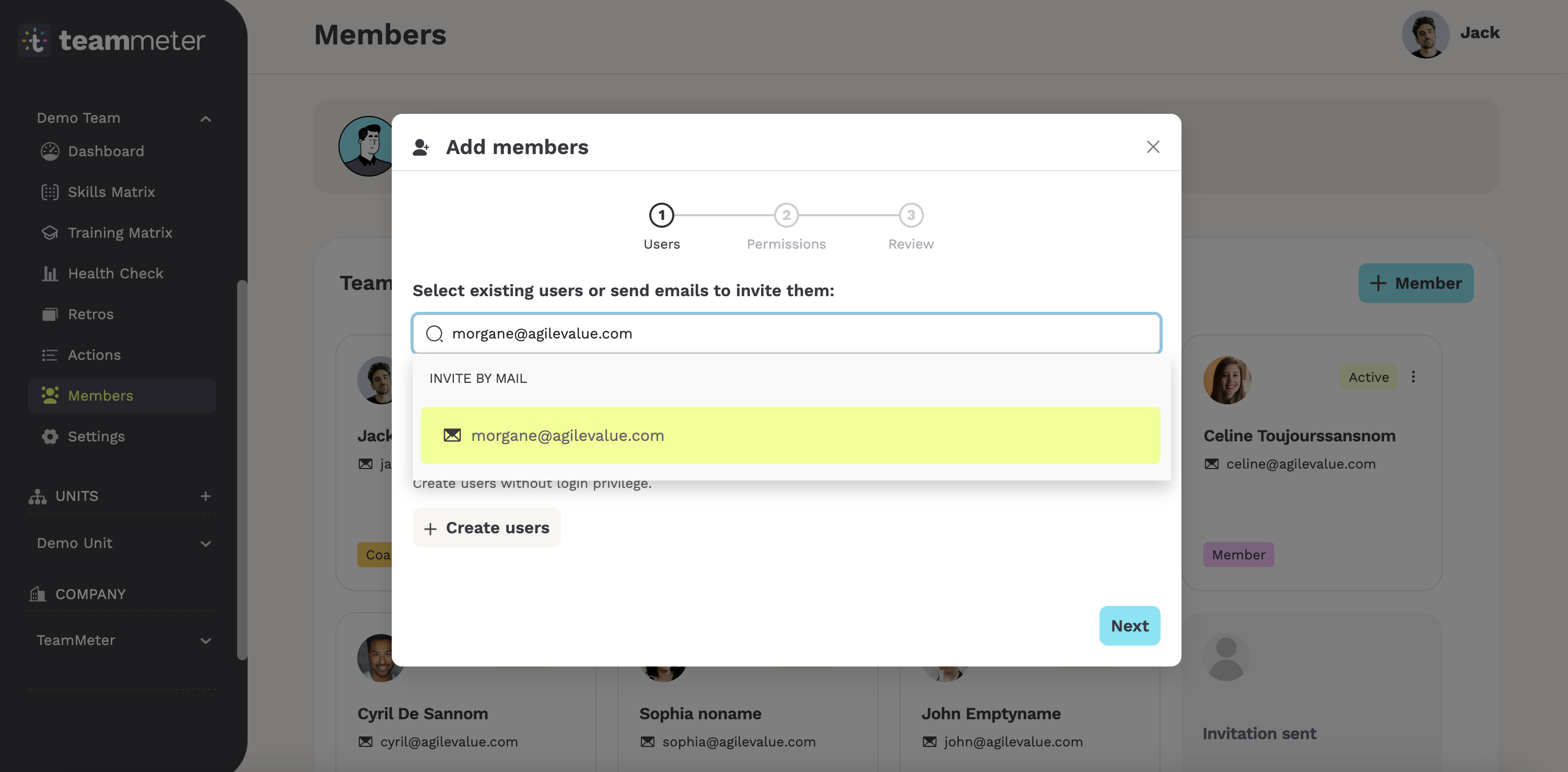Open Jack's profile avatar in header

tap(1425, 33)
